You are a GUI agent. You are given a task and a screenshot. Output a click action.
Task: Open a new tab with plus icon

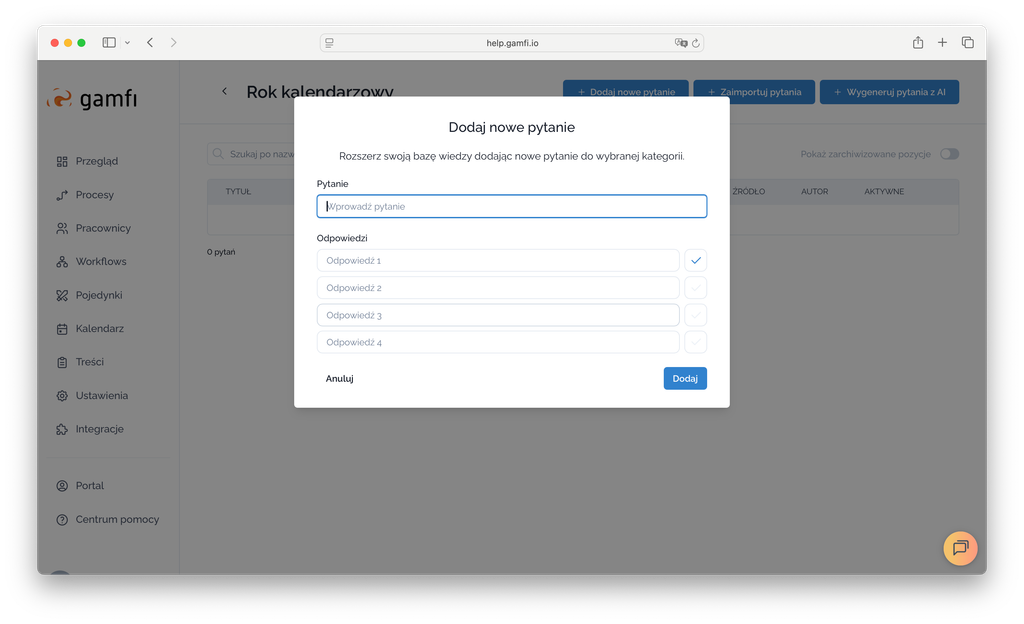(942, 43)
